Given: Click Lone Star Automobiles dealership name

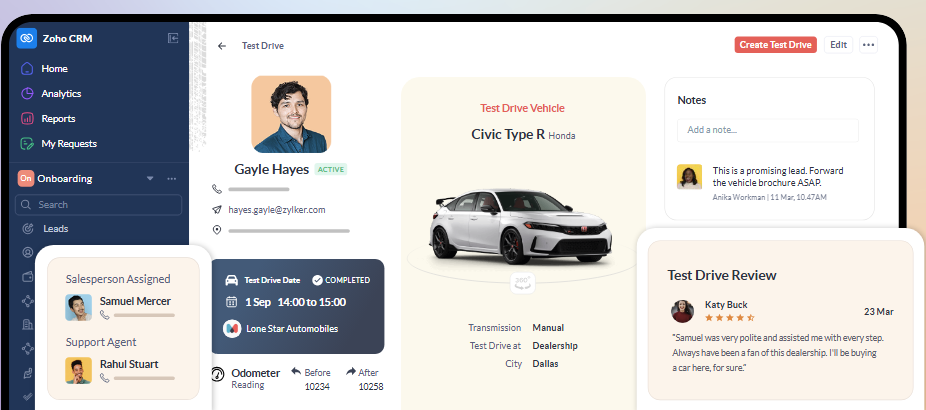Looking at the screenshot, I should [x=292, y=328].
